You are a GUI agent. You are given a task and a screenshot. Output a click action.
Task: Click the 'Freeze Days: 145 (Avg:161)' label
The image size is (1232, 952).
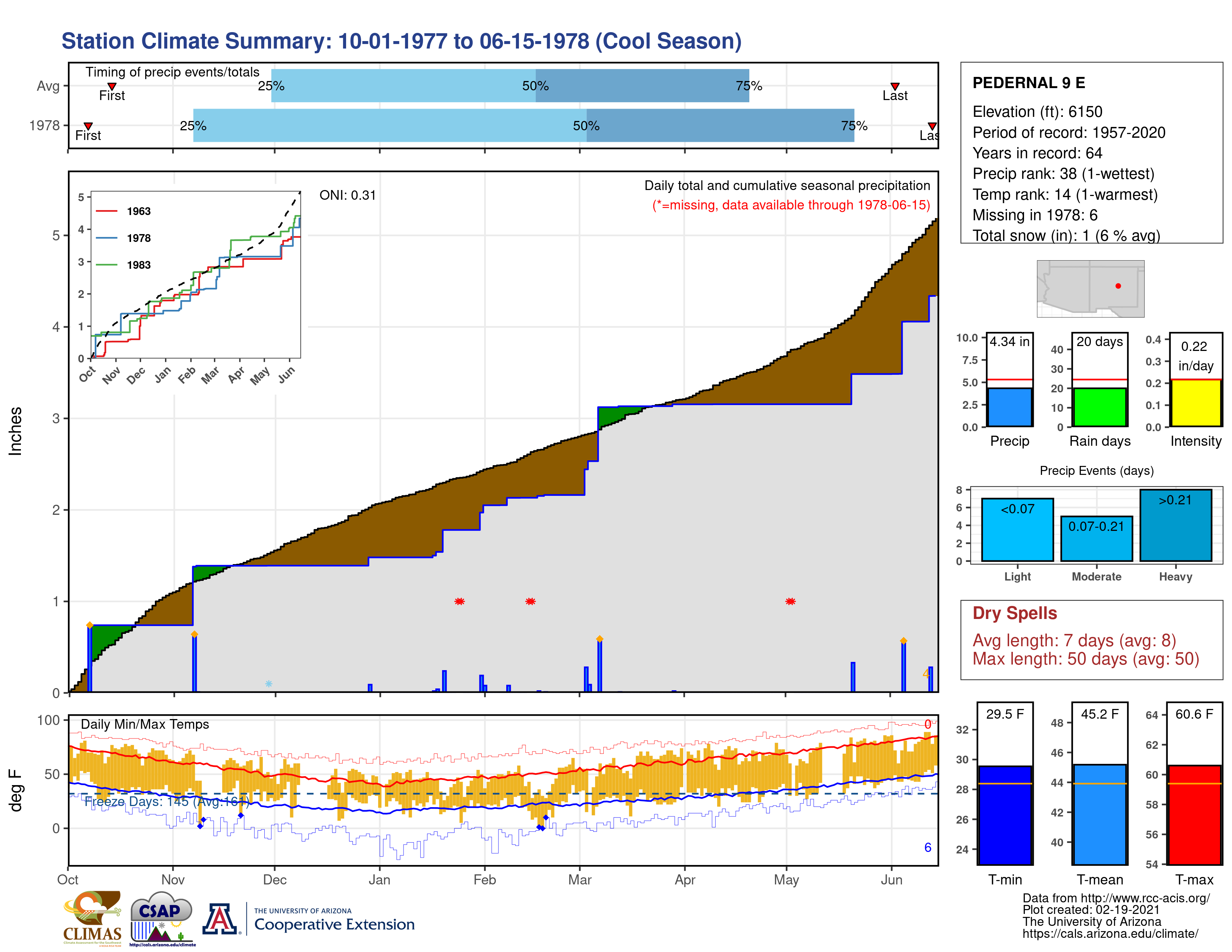click(x=167, y=802)
